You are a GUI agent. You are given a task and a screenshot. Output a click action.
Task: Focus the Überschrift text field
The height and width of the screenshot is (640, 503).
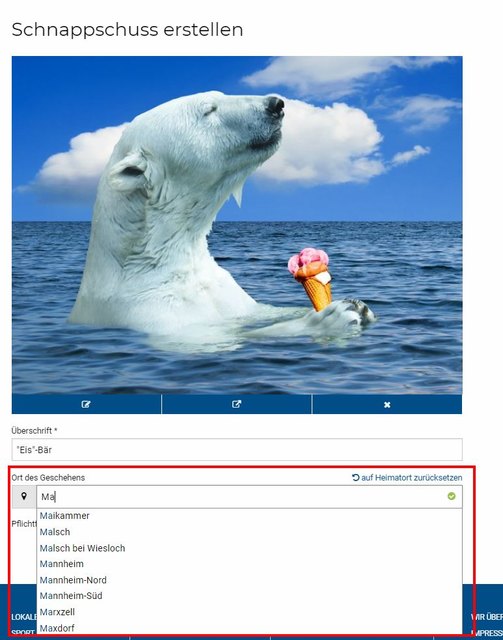(237, 450)
